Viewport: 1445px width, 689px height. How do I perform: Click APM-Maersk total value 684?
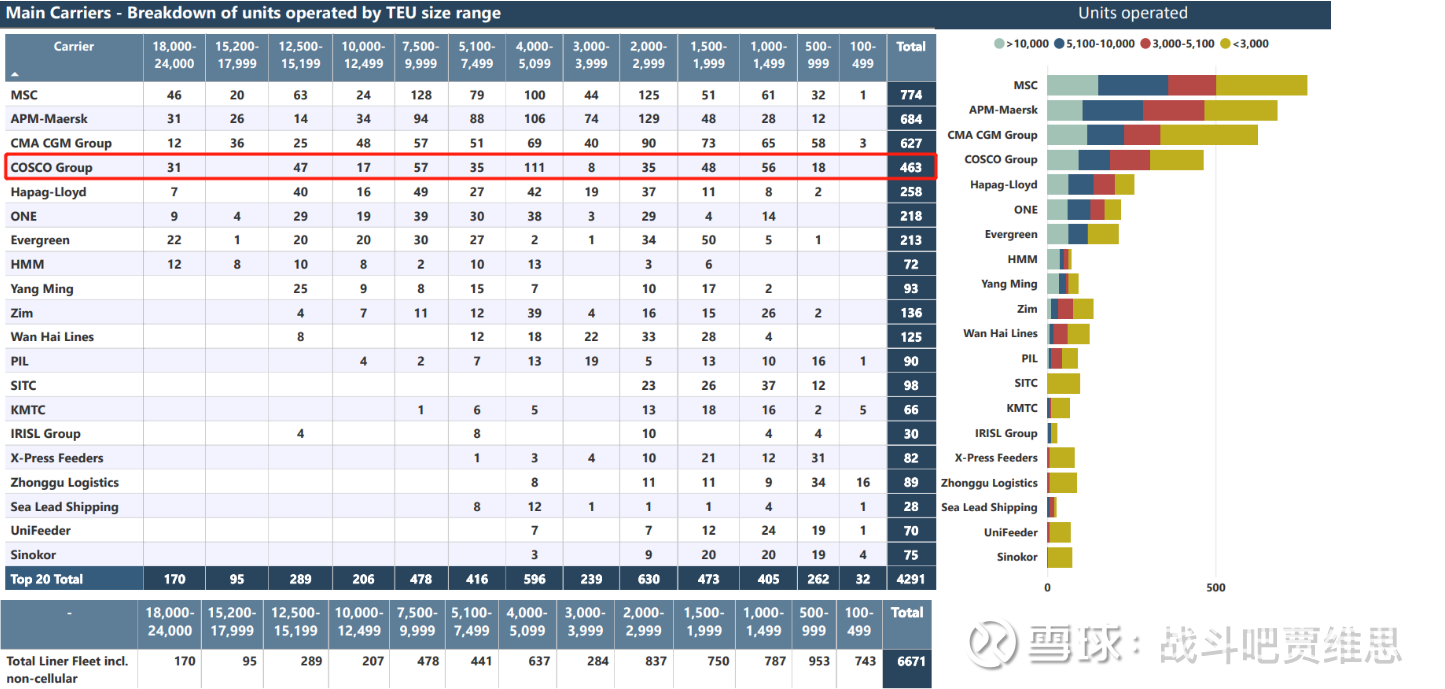coord(911,119)
